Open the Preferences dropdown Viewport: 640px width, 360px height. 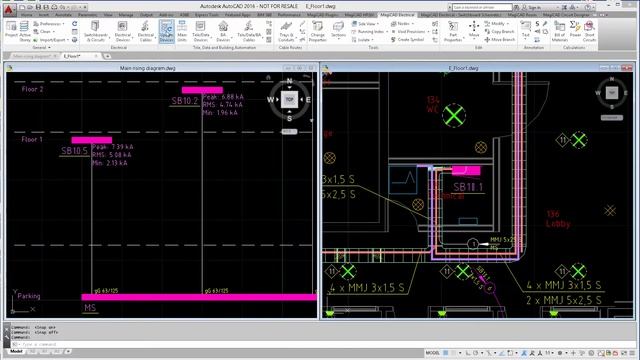click(x=49, y=24)
